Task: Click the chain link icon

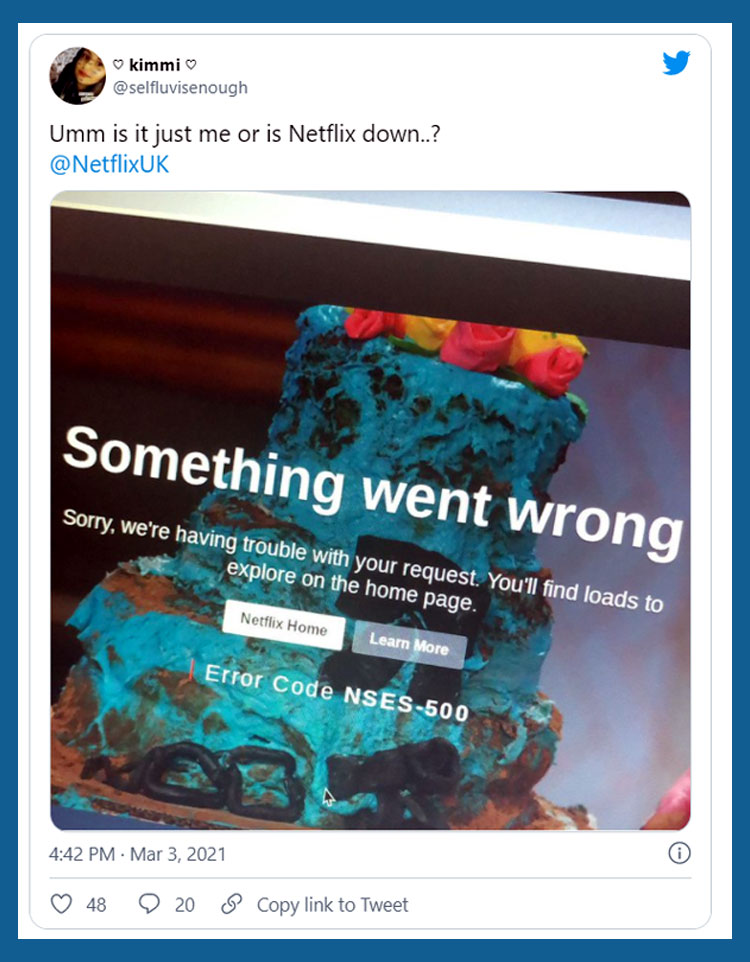Action: [231, 904]
